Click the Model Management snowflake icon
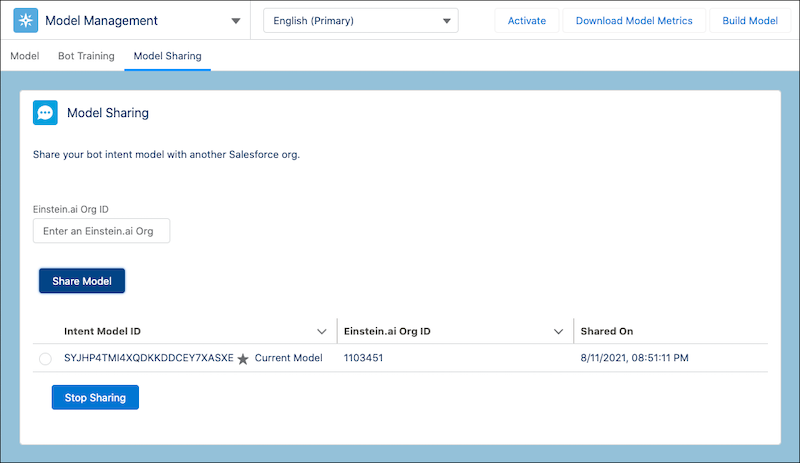This screenshot has width=800, height=463. [x=26, y=20]
